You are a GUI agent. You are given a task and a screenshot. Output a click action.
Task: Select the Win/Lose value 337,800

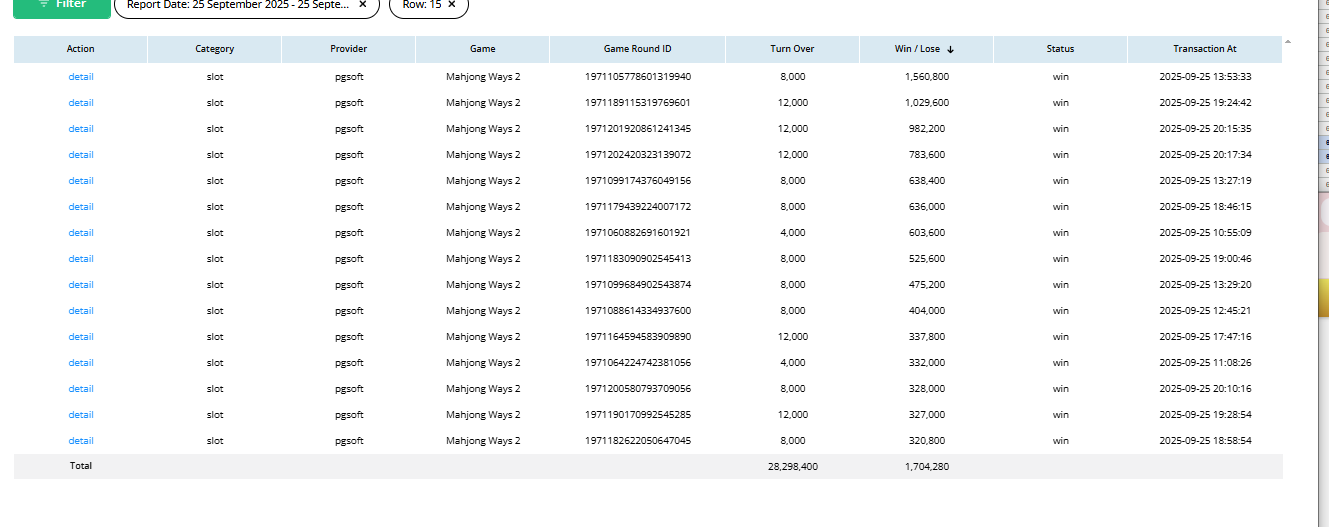tap(927, 336)
